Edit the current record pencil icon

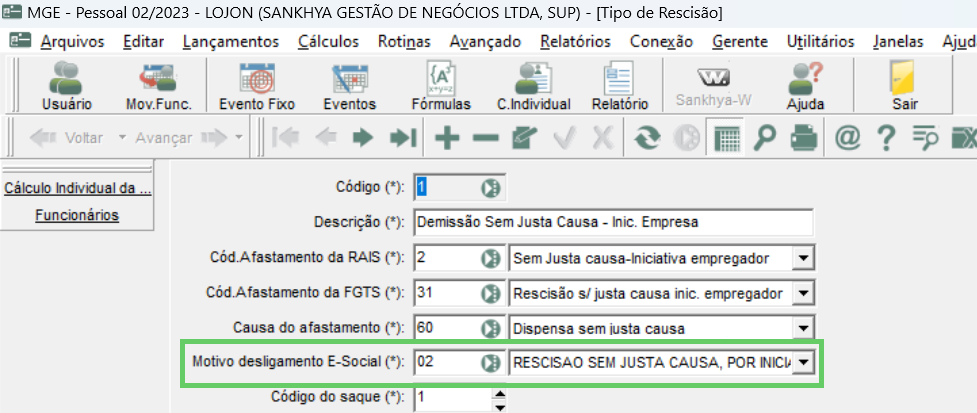[x=525, y=138]
